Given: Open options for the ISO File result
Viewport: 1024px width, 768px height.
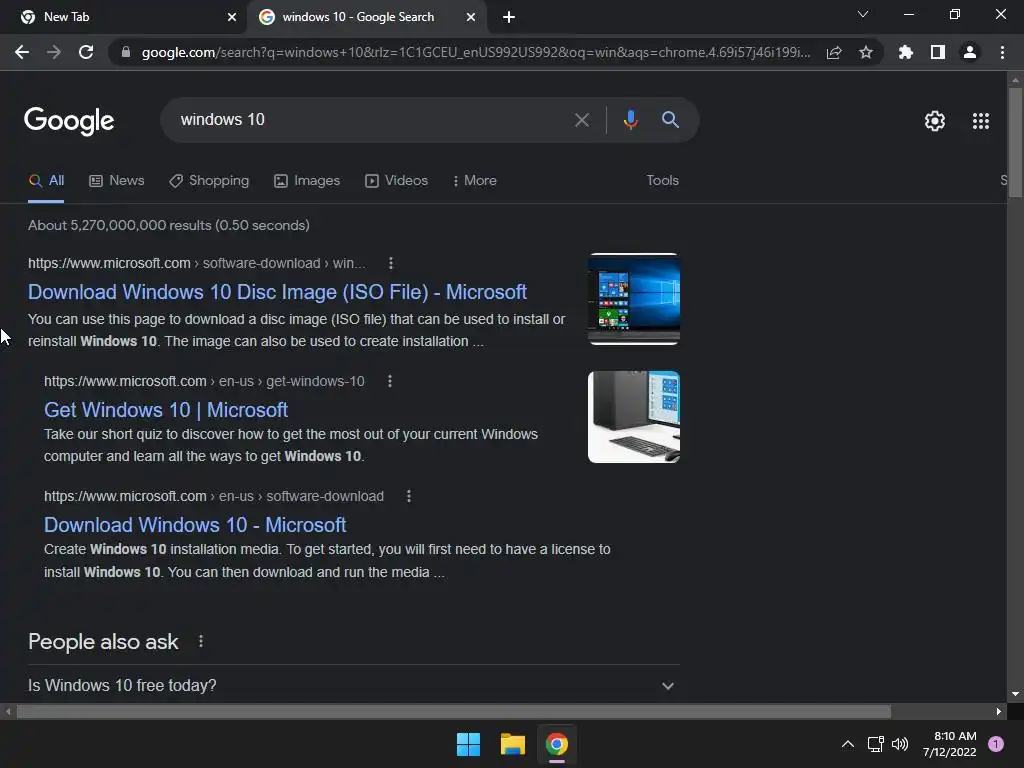Looking at the screenshot, I should tap(391, 263).
